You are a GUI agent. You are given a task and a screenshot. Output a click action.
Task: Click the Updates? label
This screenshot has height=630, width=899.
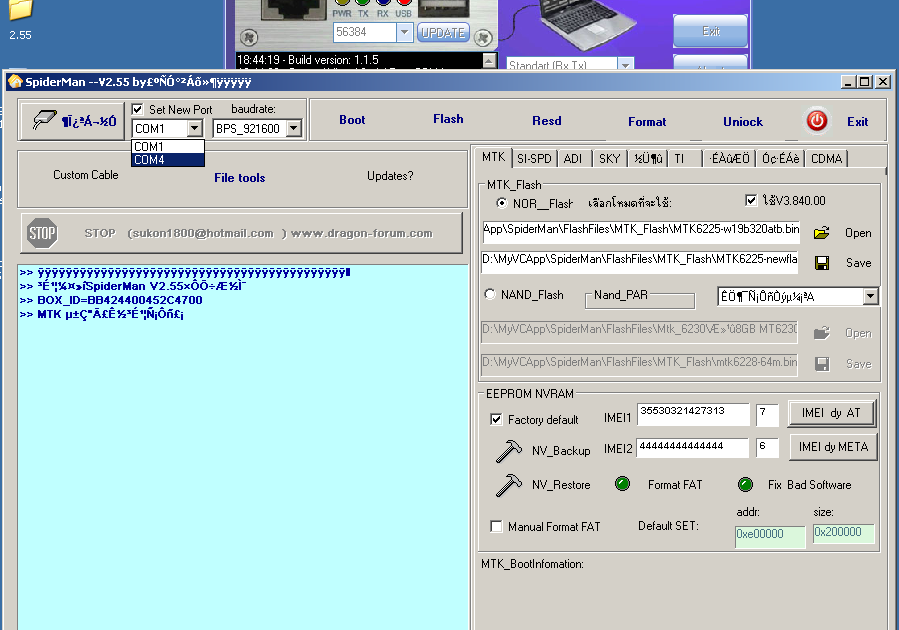tap(390, 176)
